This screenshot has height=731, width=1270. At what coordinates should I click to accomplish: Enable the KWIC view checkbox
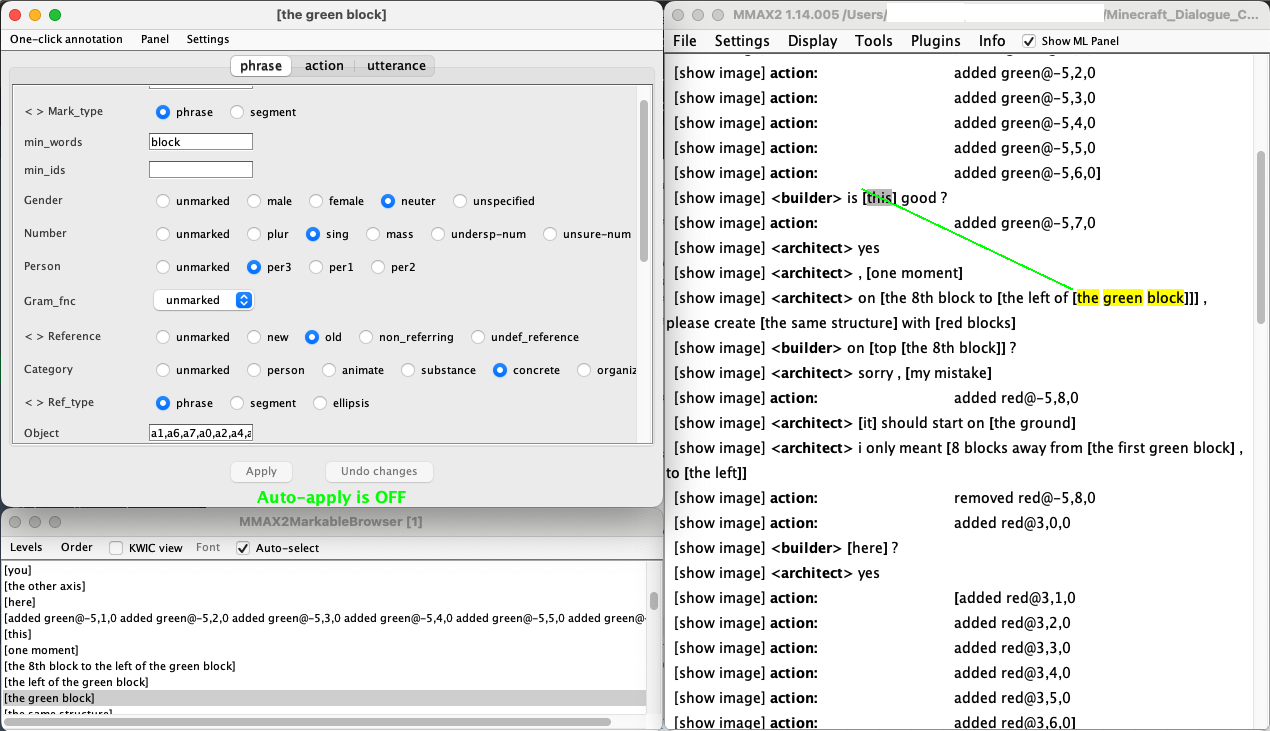(116, 548)
